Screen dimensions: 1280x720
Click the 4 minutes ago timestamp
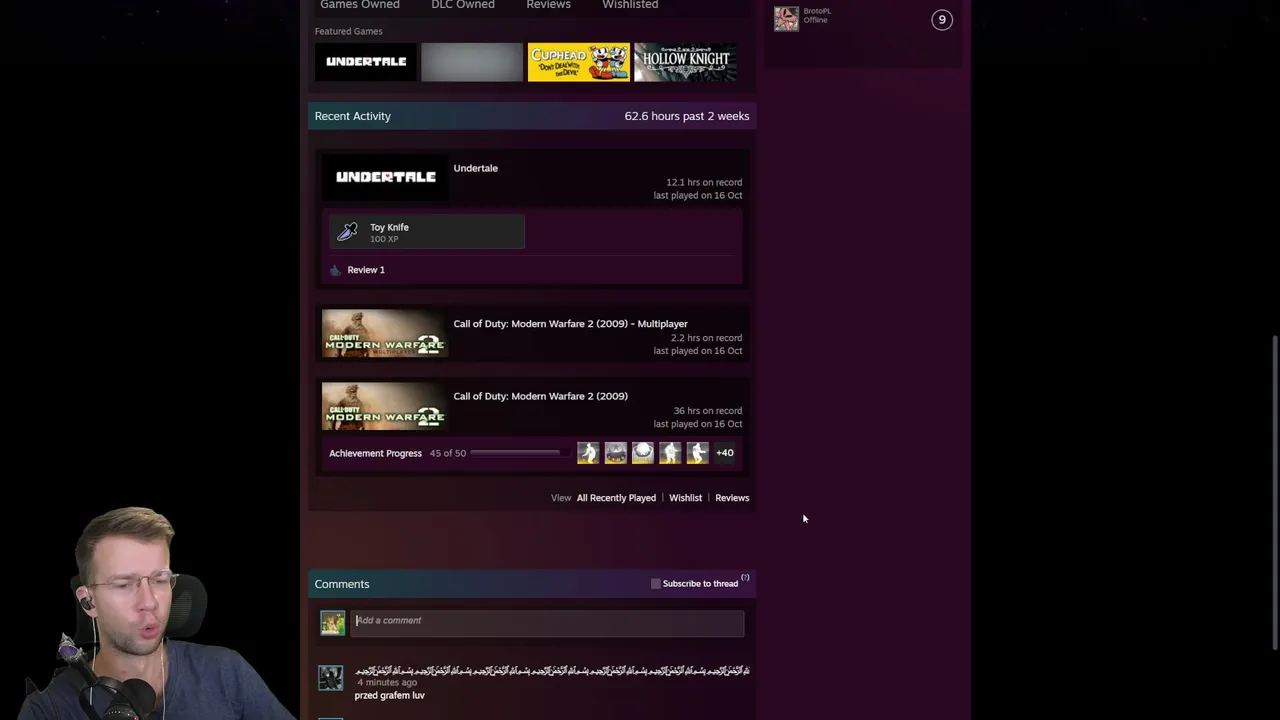coord(387,682)
